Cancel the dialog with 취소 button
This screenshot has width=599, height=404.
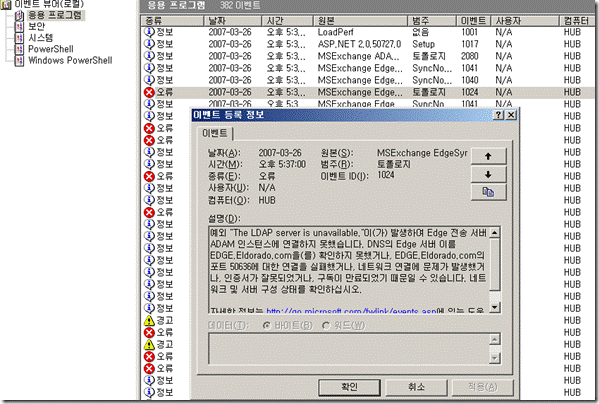click(x=416, y=387)
